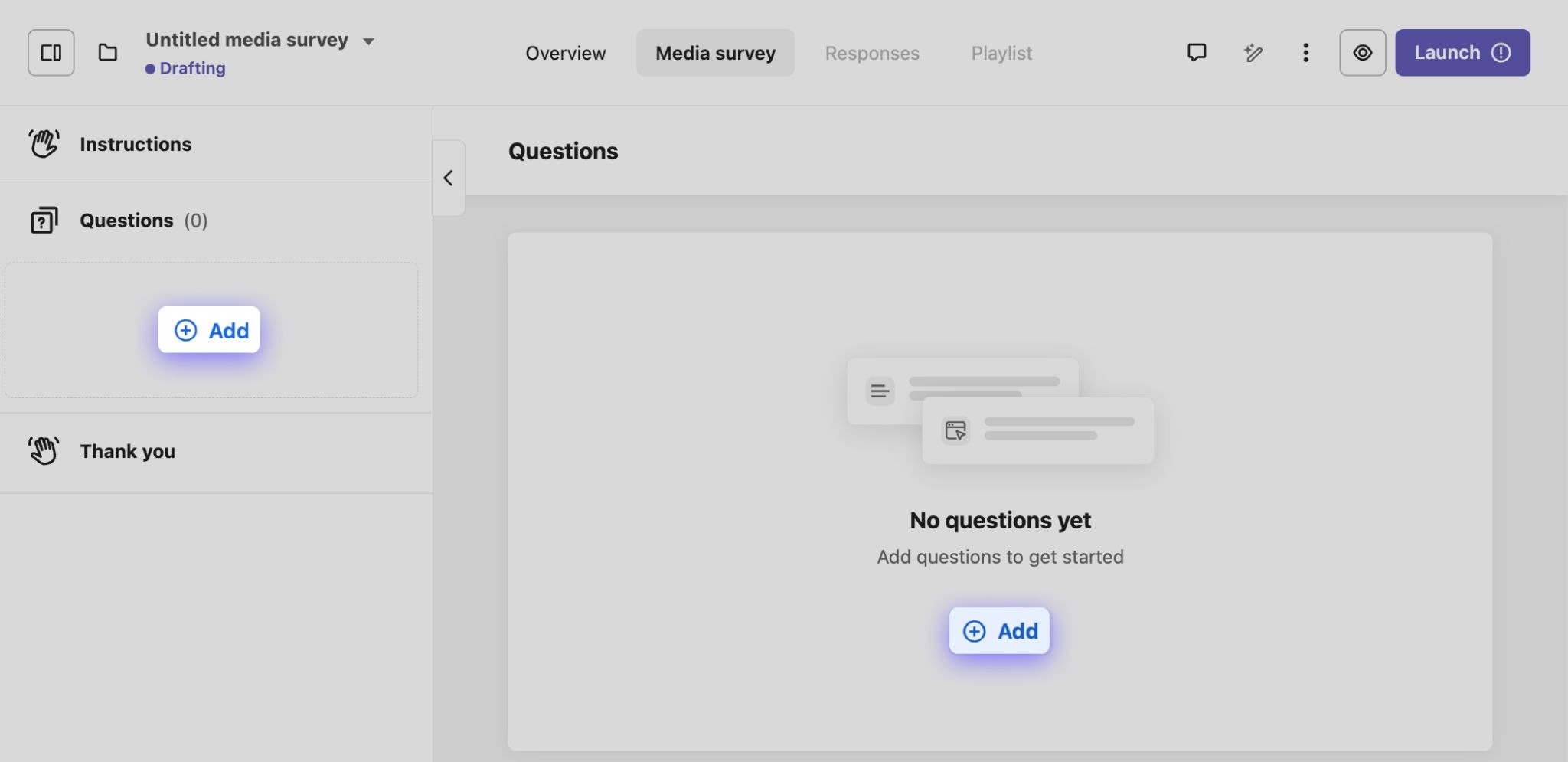Collapse the sidebar with the left chevron
1568x762 pixels.
(449, 178)
